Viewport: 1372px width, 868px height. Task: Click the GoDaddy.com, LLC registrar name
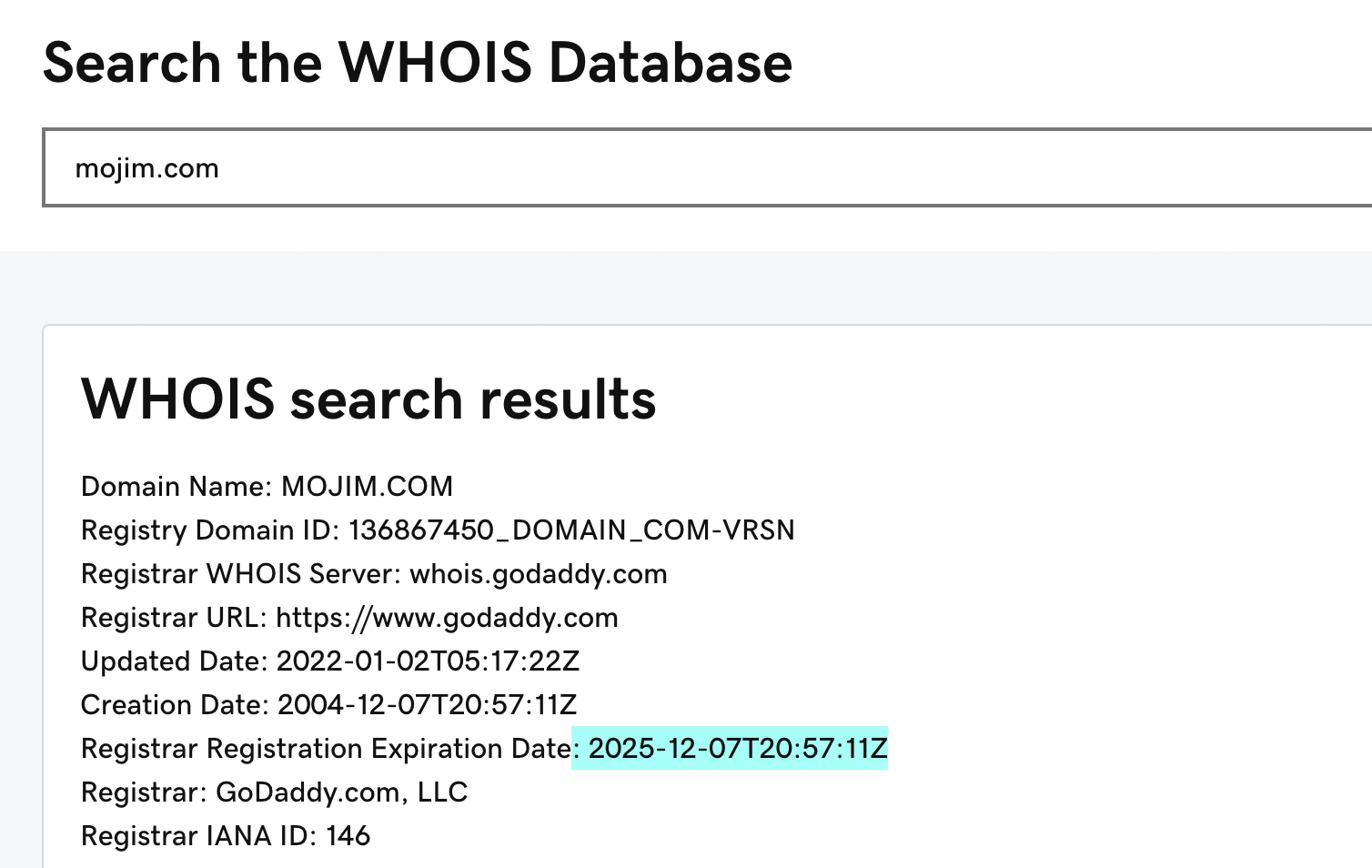tap(341, 792)
